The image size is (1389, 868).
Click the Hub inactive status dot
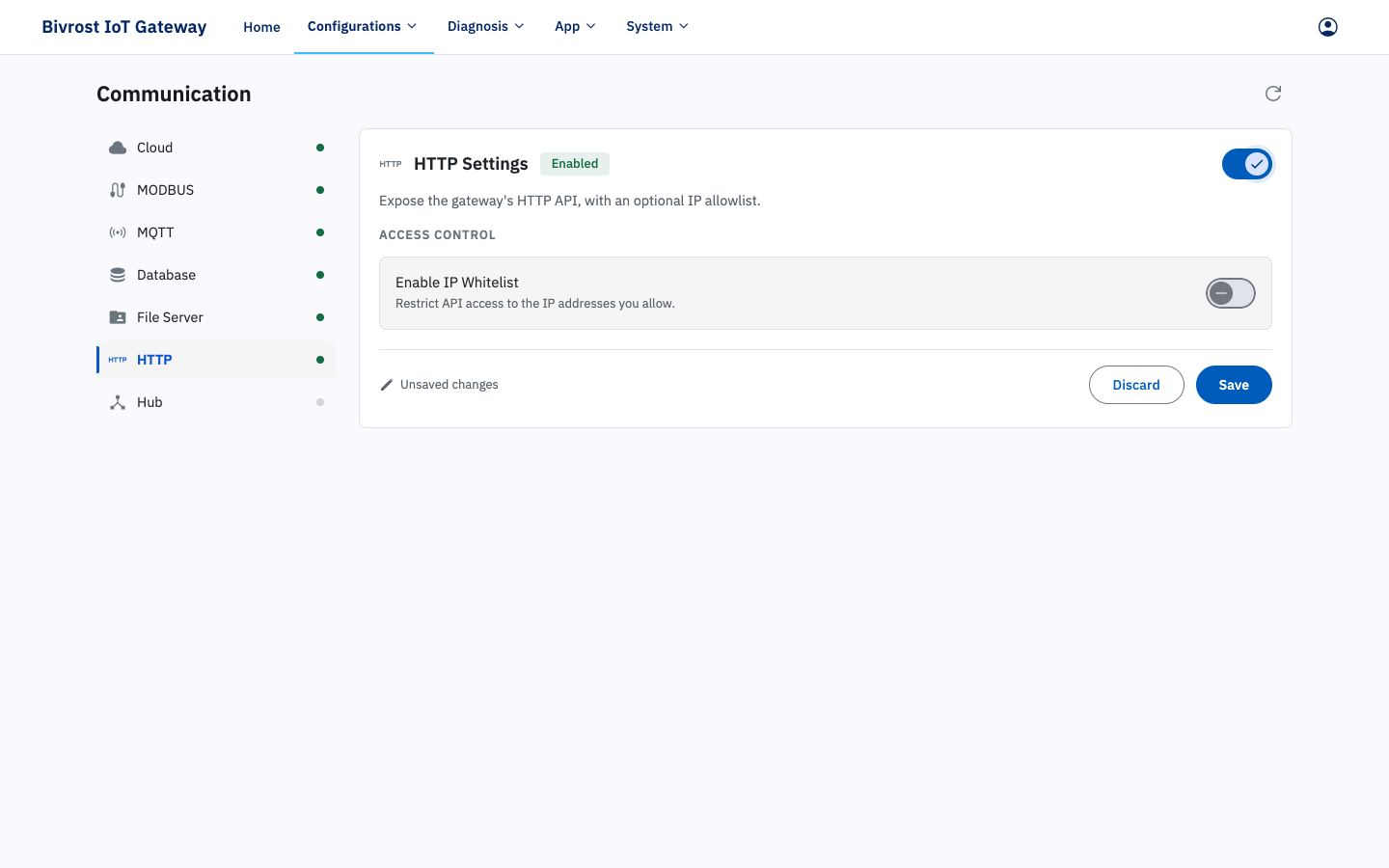point(320,402)
